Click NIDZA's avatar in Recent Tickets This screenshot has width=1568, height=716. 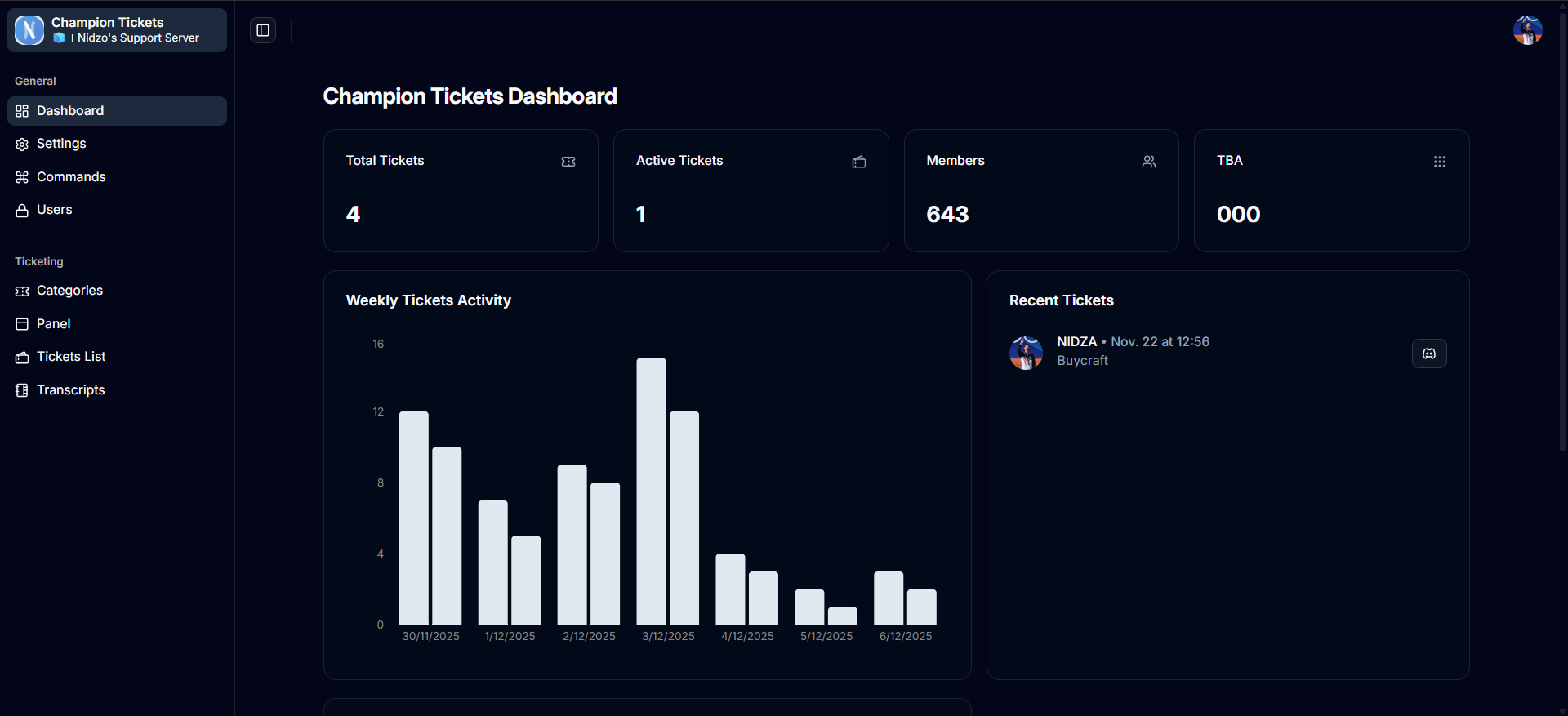[x=1026, y=353]
